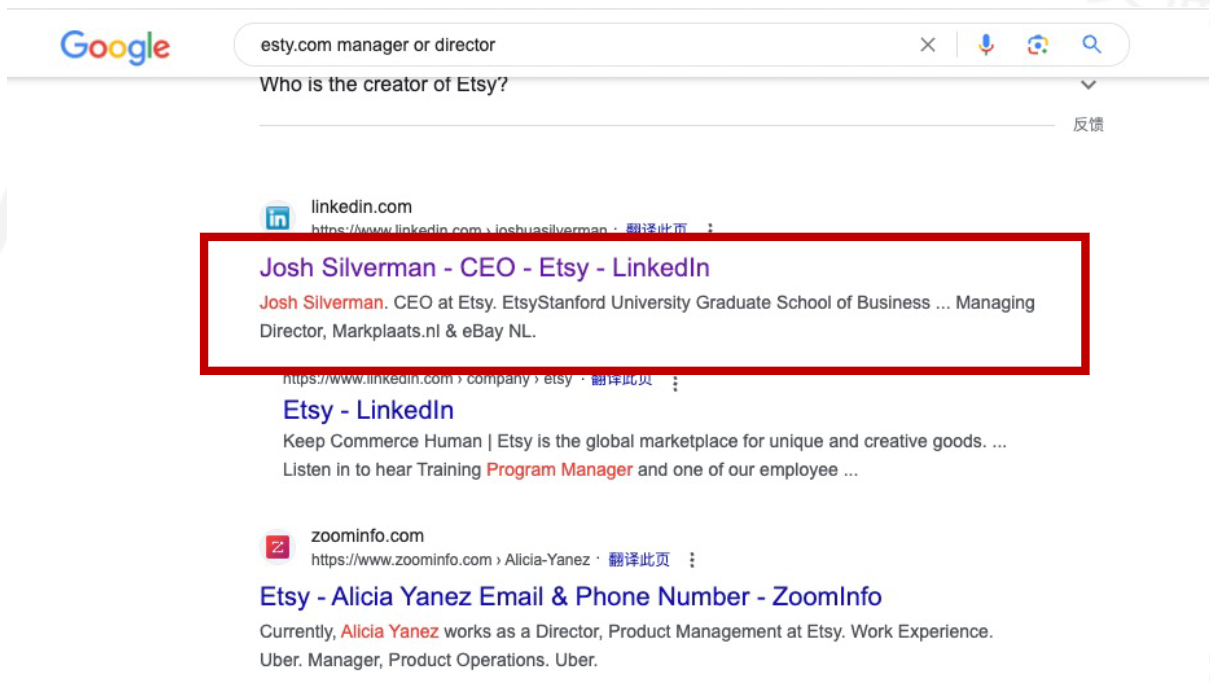This screenshot has height=682, width=1210.
Task: Open Alicia Yanez ZoomInfo result
Action: (x=571, y=597)
